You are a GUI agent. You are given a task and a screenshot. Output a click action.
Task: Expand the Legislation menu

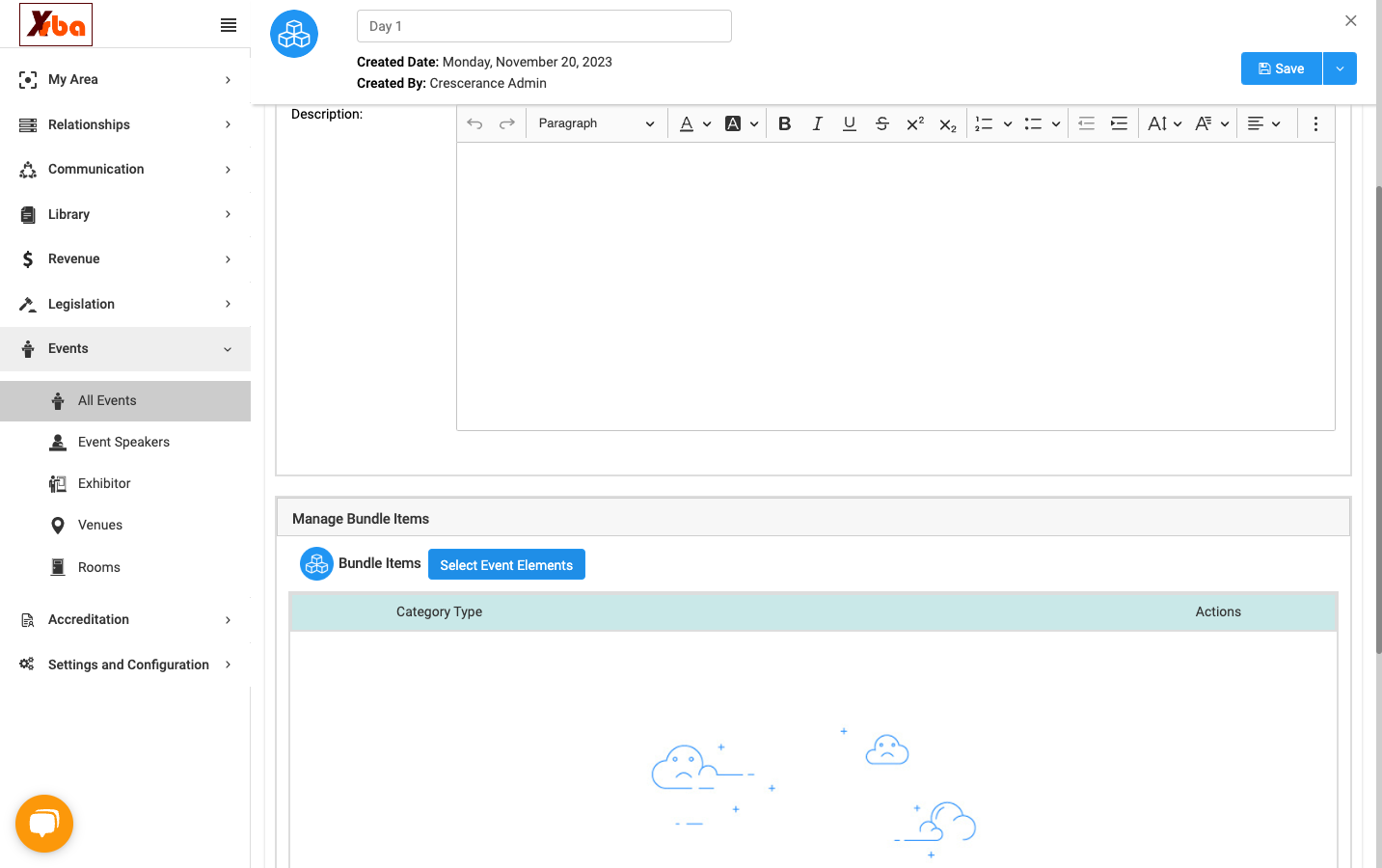pos(125,304)
